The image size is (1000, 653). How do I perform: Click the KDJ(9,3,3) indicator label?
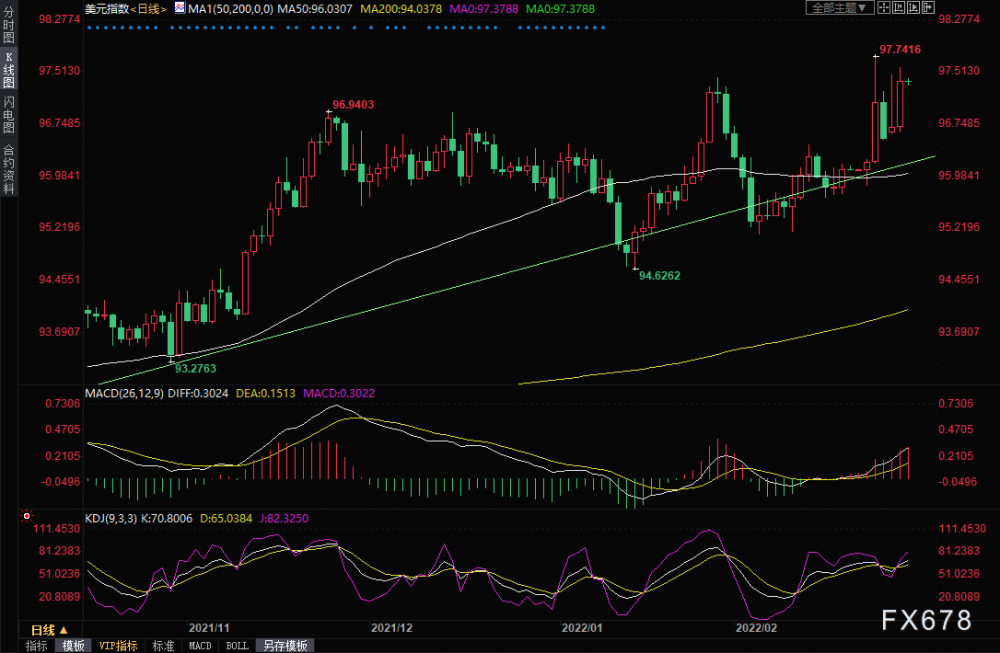[110, 518]
